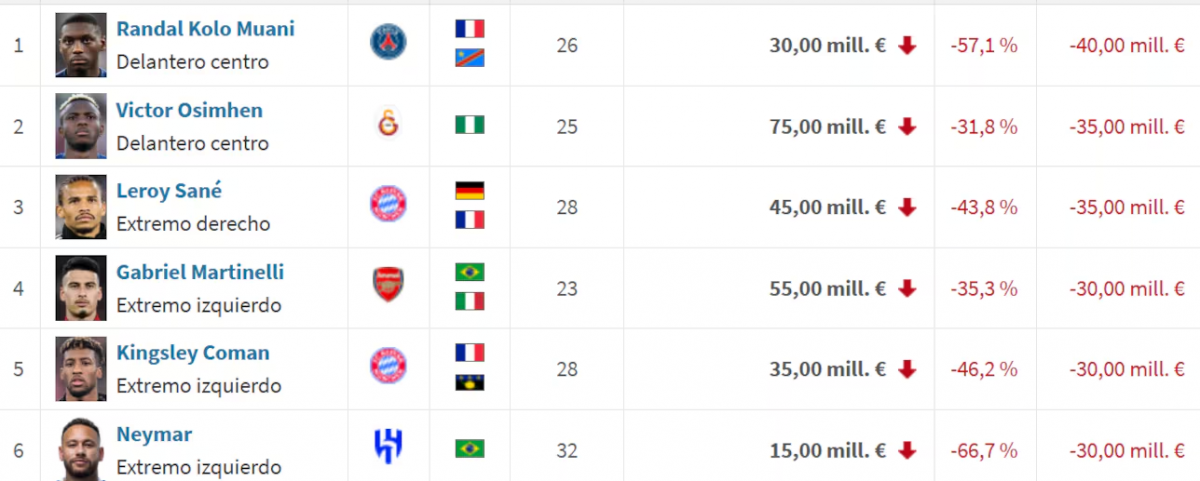1200x481 pixels.
Task: Click the PSG club crest icon
Action: [388, 43]
